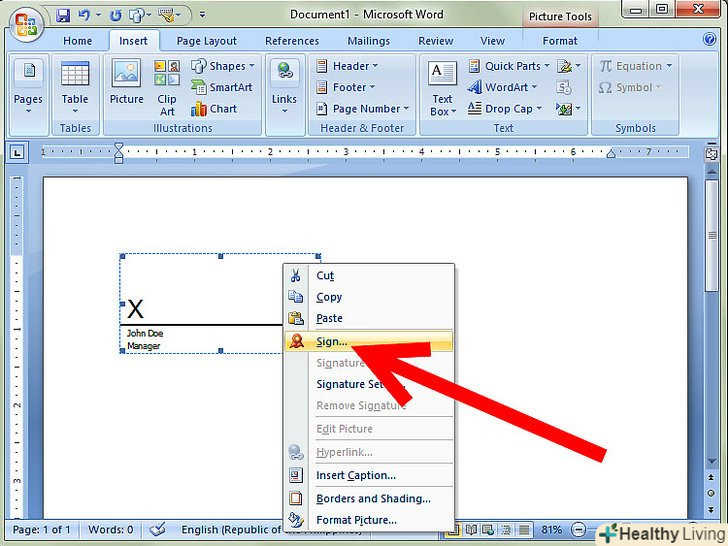This screenshot has height=546, width=728.
Task: Open the Word Help question icon
Action: click(x=709, y=39)
